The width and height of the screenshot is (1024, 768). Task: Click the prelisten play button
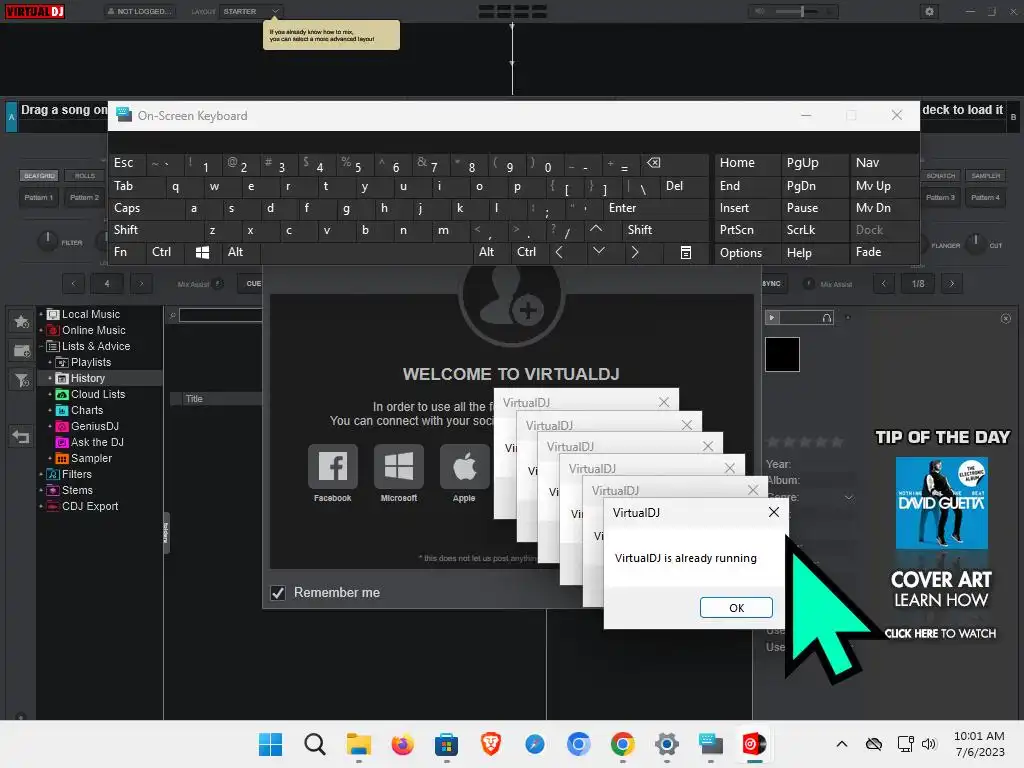point(772,317)
